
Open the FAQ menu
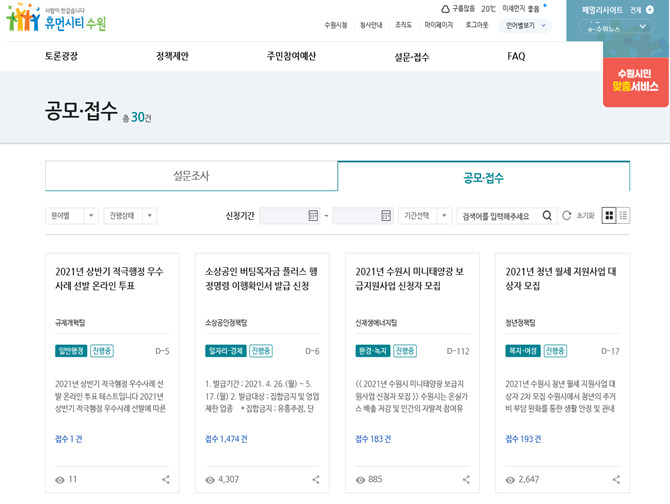(x=516, y=56)
